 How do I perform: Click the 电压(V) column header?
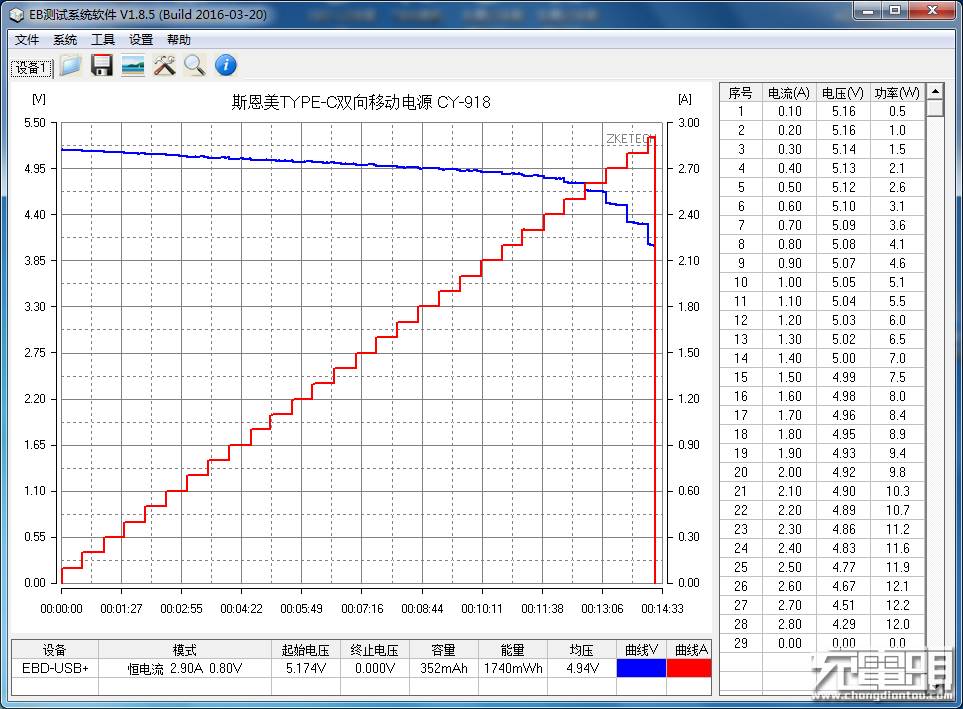(x=843, y=93)
